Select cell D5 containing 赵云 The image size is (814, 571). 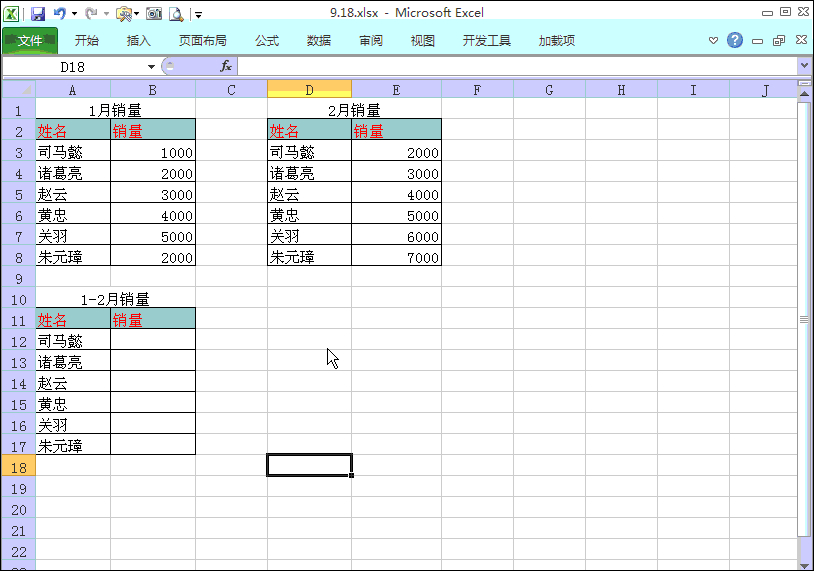pos(309,194)
